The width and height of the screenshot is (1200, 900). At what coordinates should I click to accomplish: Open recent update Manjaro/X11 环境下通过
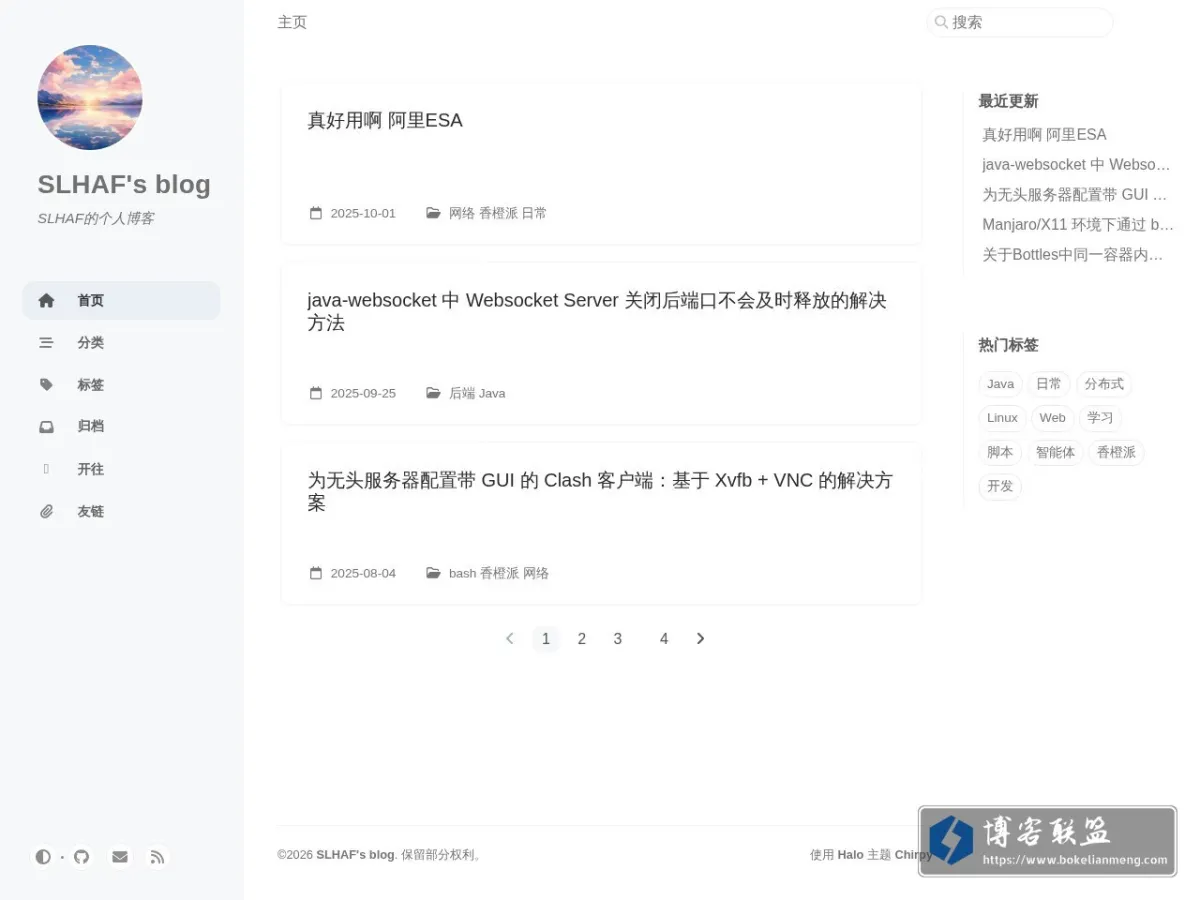[1078, 224]
